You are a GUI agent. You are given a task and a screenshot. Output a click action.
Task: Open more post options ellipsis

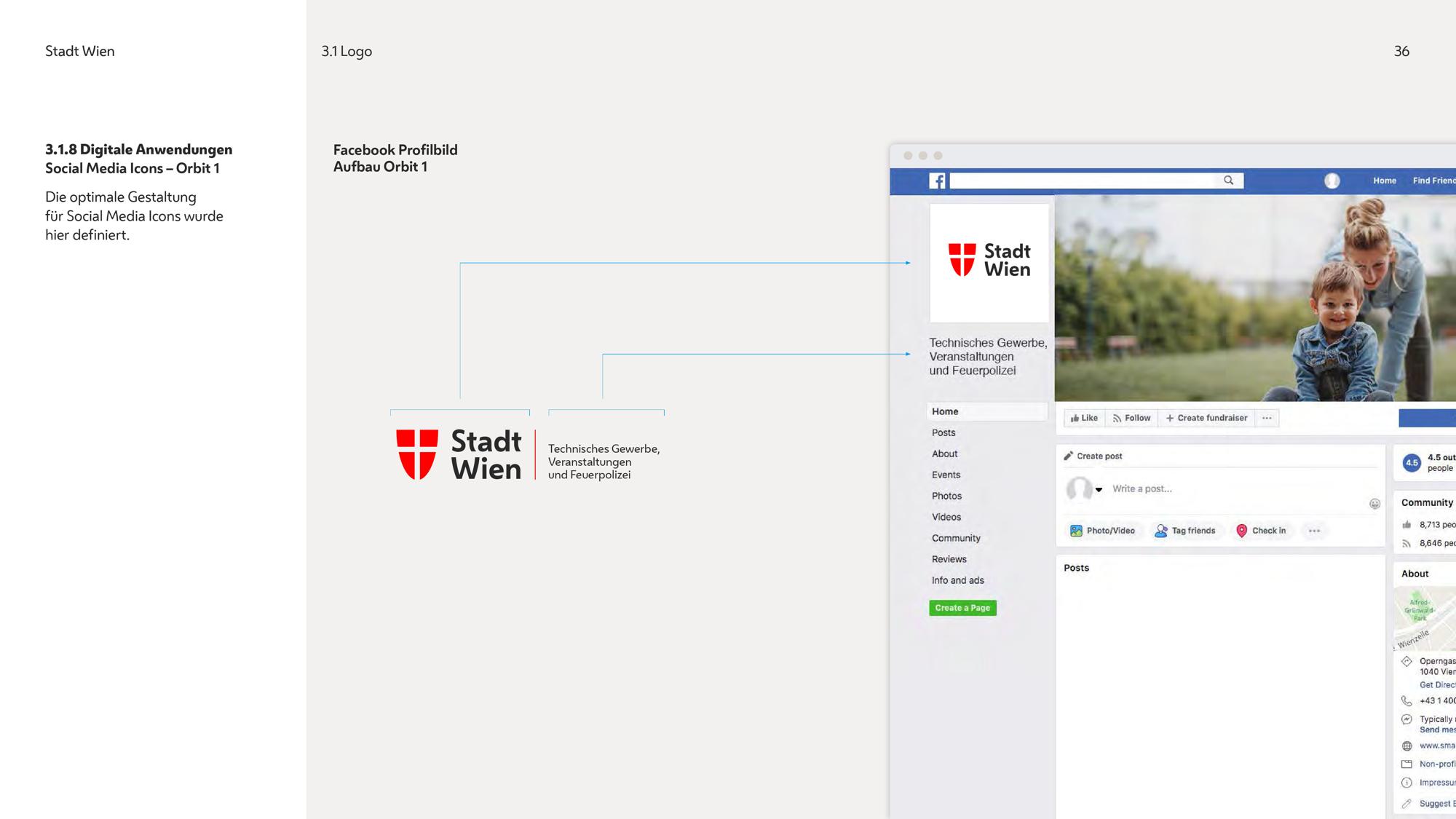click(x=1314, y=531)
